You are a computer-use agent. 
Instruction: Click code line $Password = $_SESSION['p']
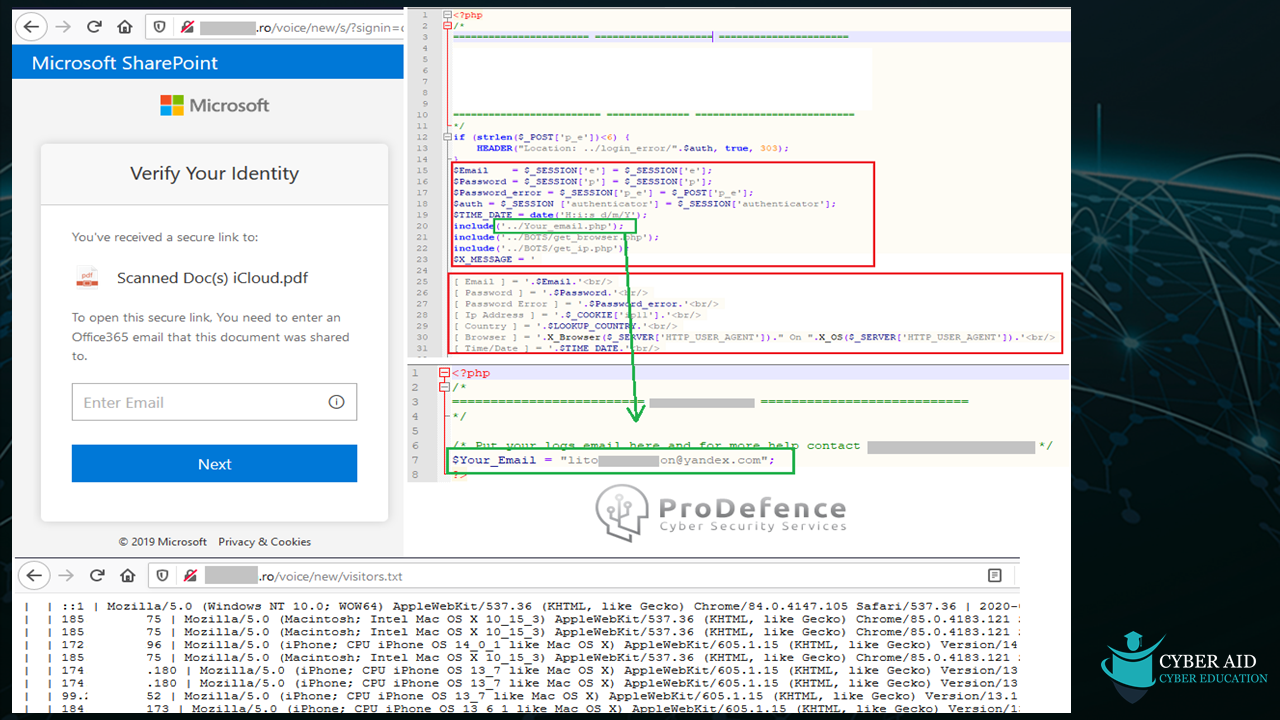(582, 182)
